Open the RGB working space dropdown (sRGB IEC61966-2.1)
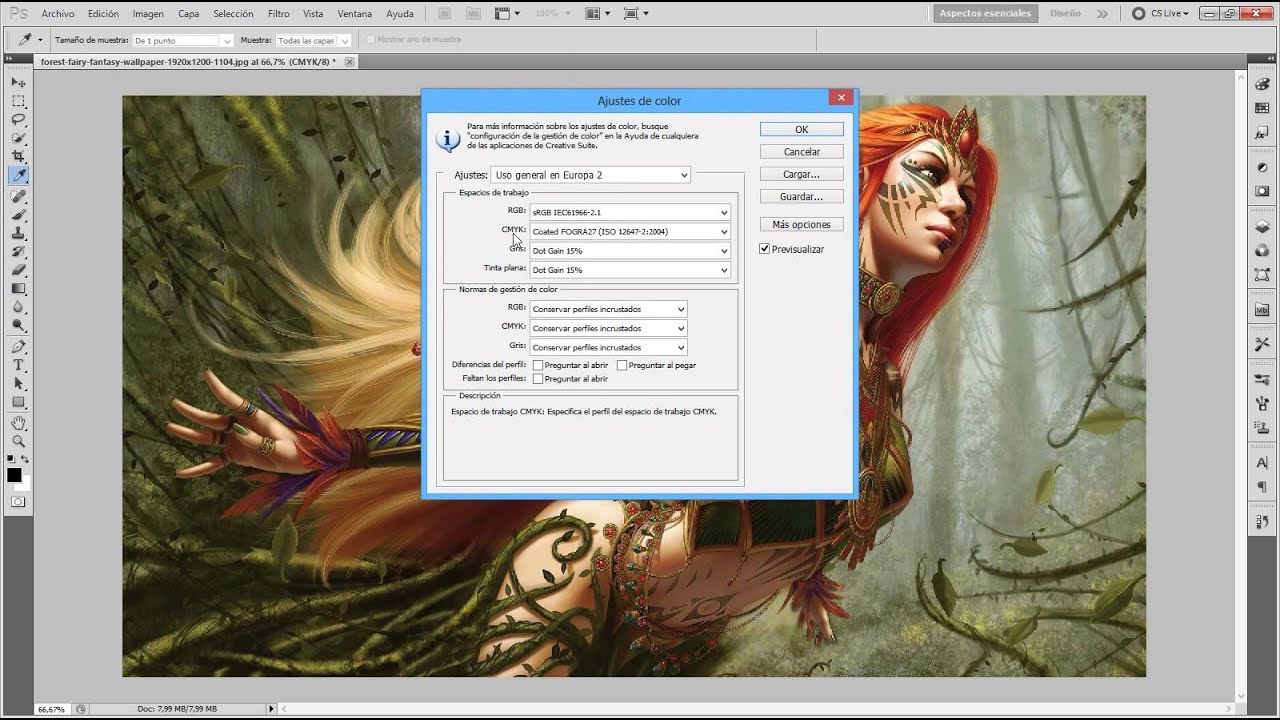Viewport: 1280px width, 720px height. 630,212
